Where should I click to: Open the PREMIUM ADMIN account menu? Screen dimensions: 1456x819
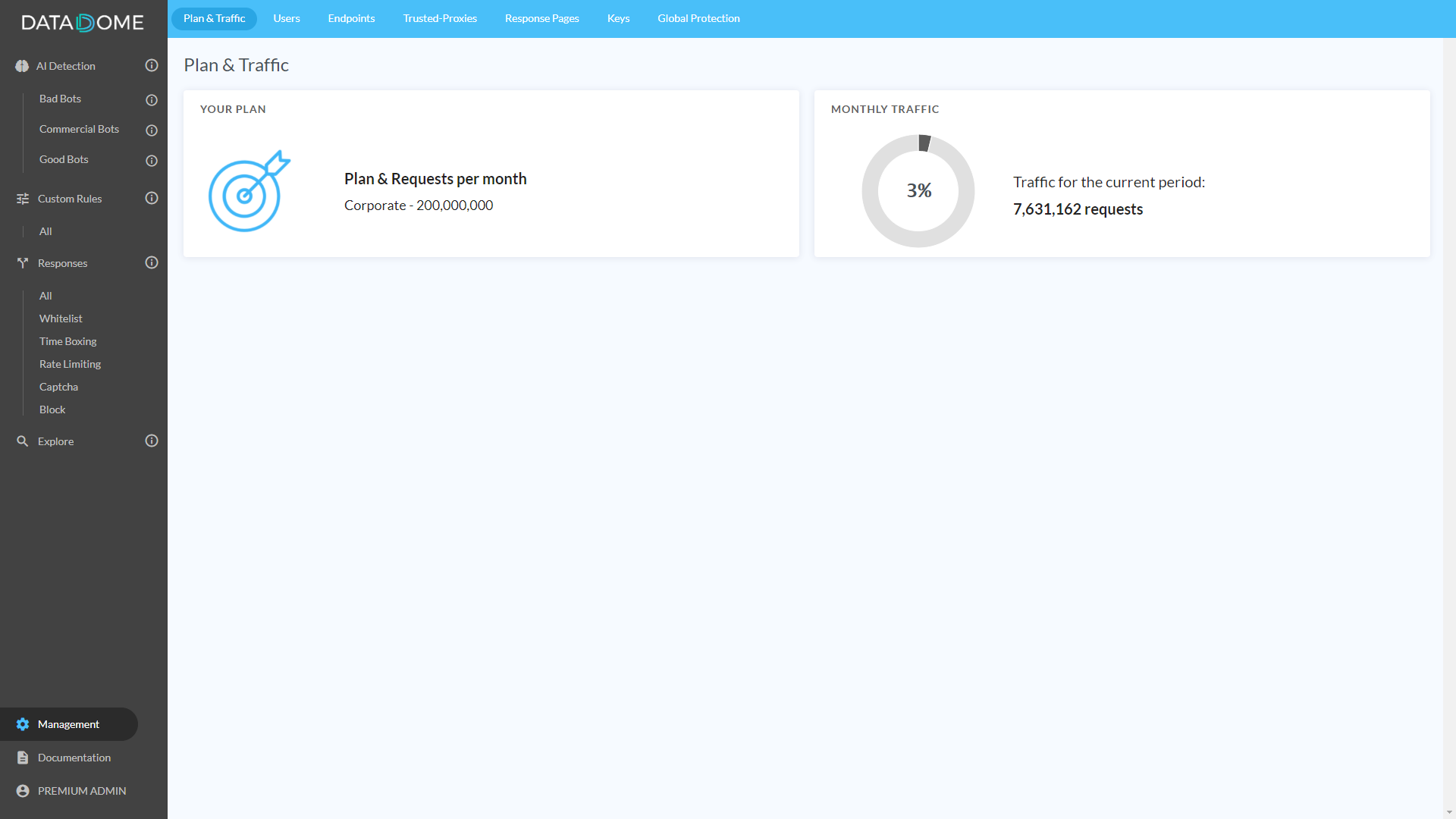[82, 791]
